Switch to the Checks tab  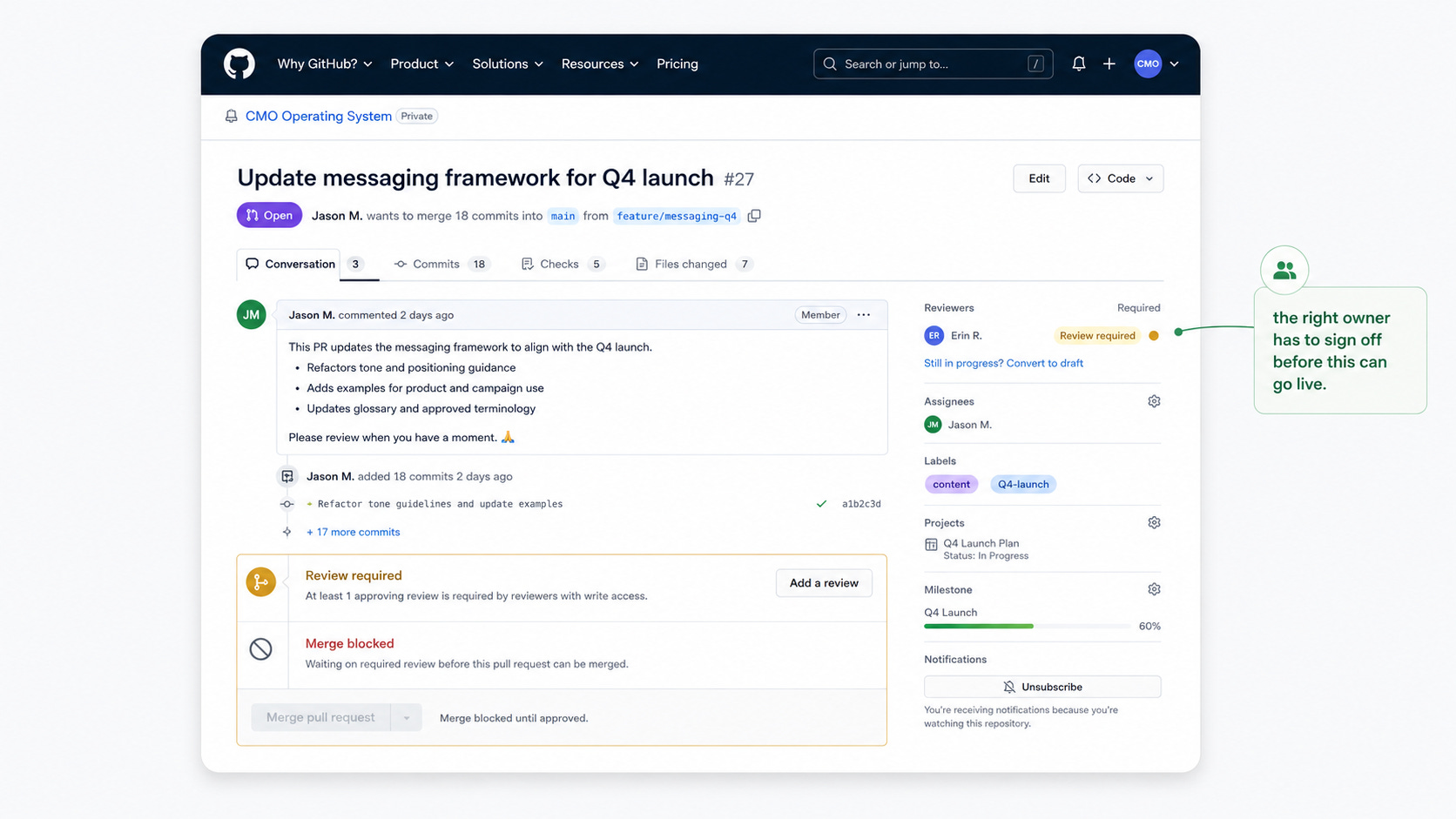(x=563, y=264)
